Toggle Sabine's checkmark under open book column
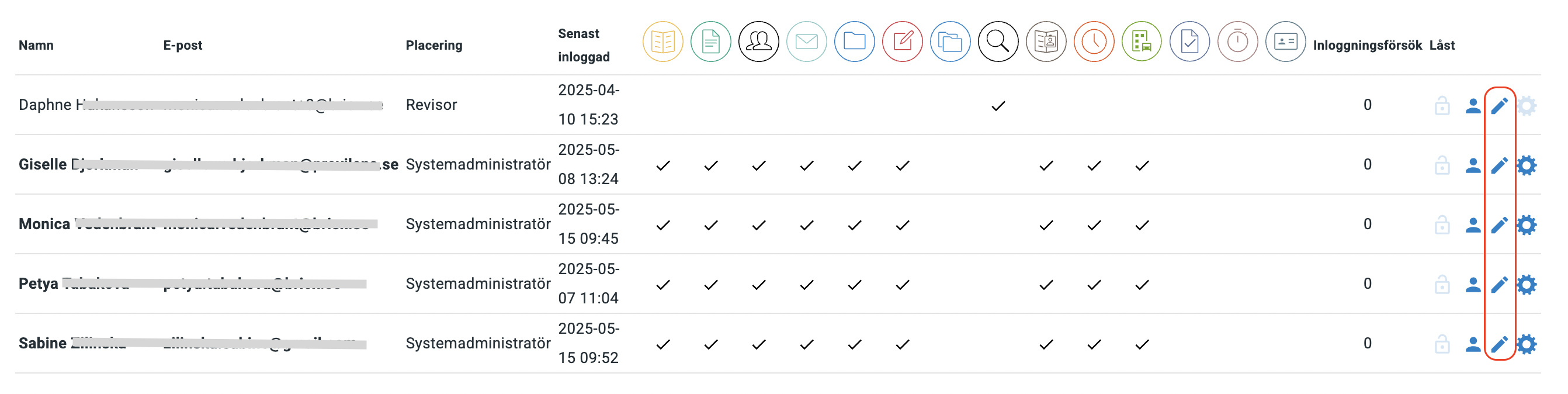The image size is (1568, 394). (663, 345)
